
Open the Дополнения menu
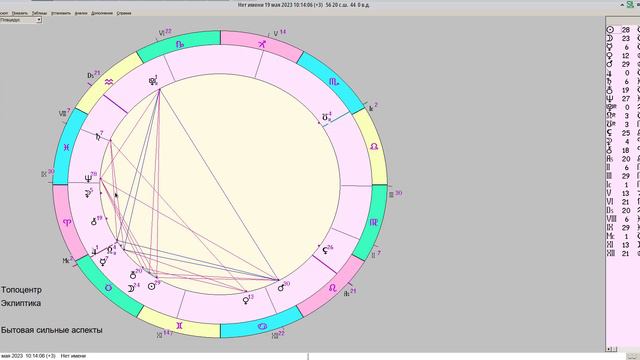point(102,13)
